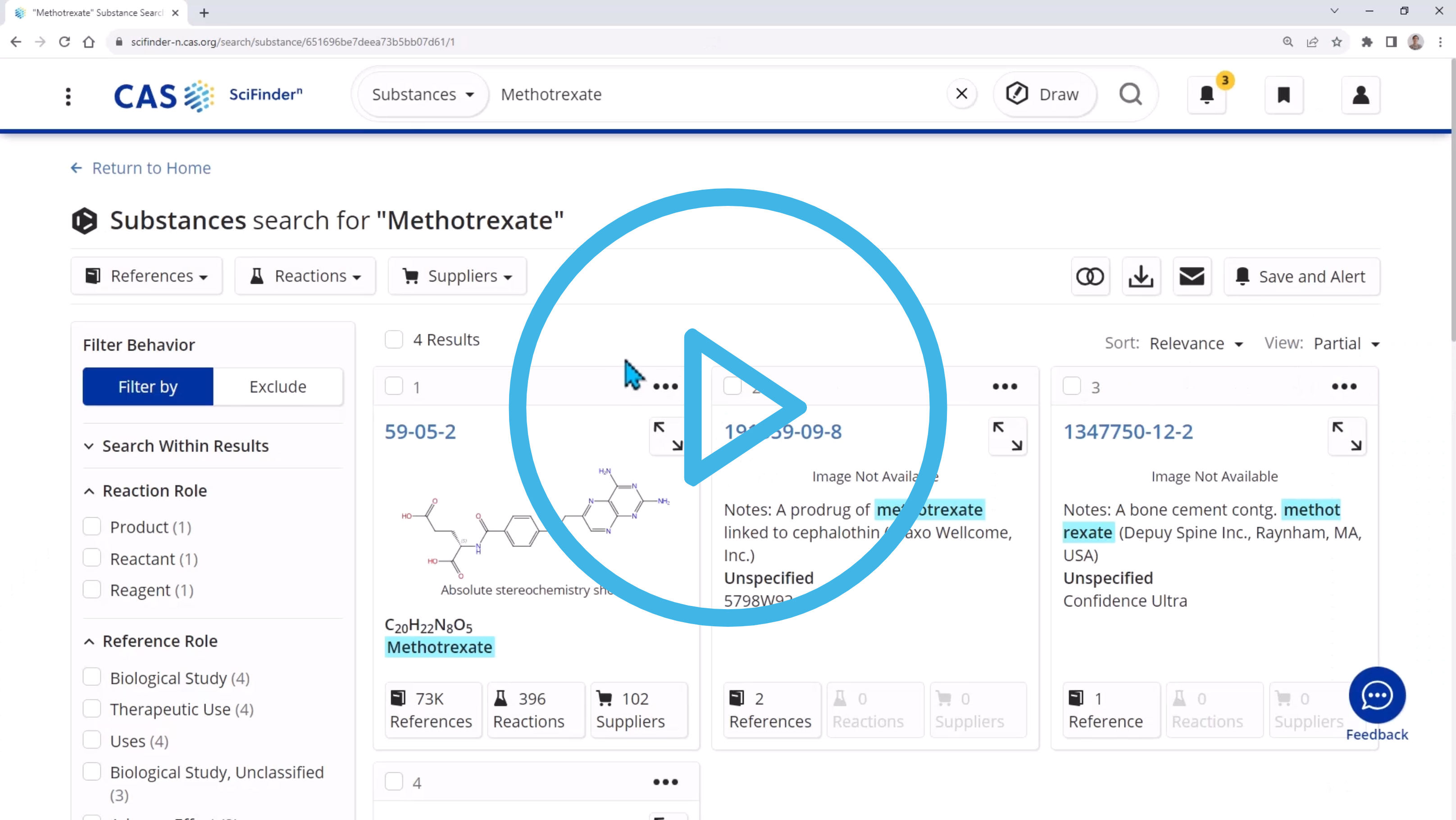Screen dimensions: 1456x820
Task: Click the bookmarks icon
Action: pos(1283,95)
